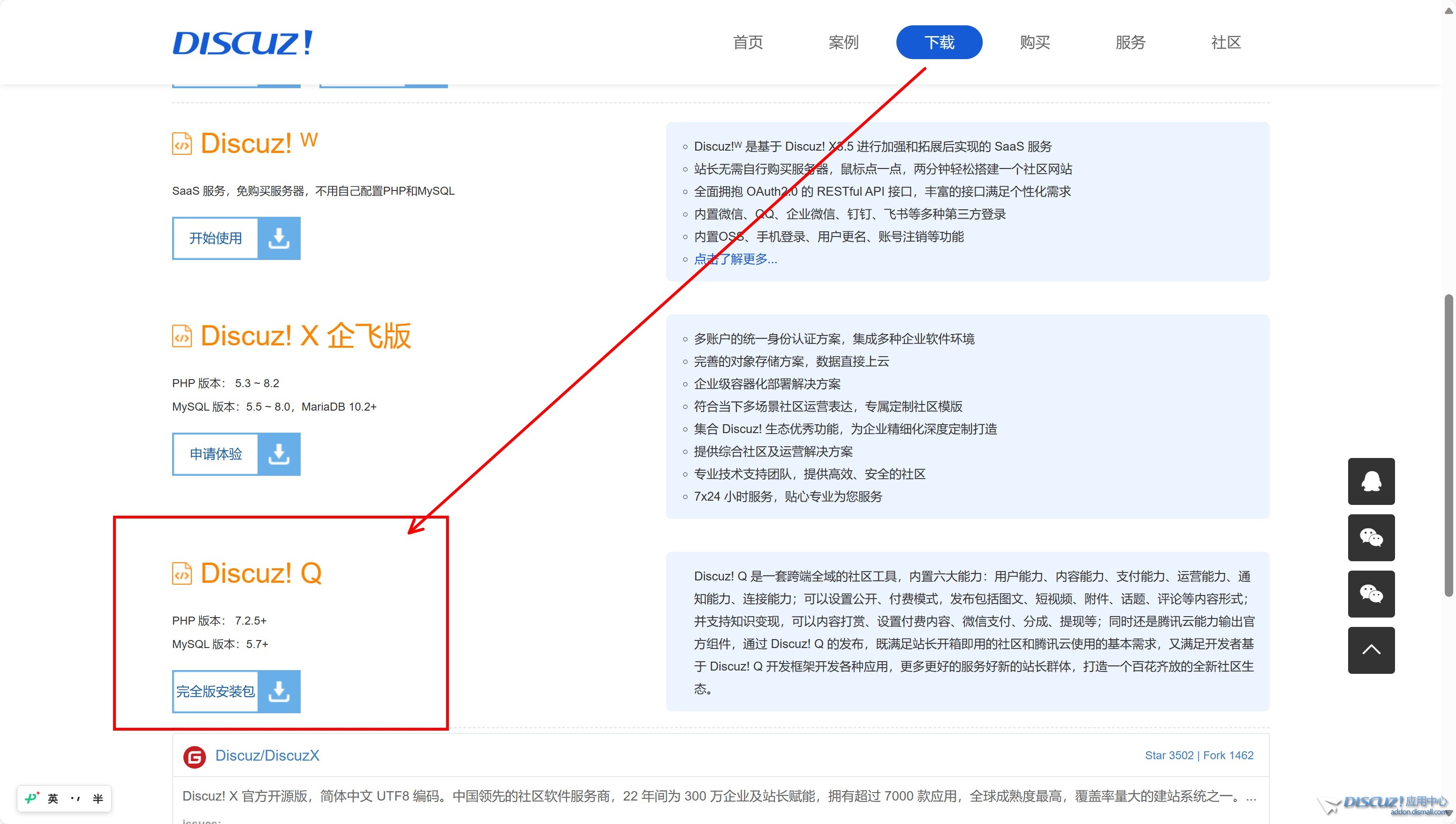The width and height of the screenshot is (1456, 824).
Task: Click the back-to-top arrow button
Action: click(1371, 650)
